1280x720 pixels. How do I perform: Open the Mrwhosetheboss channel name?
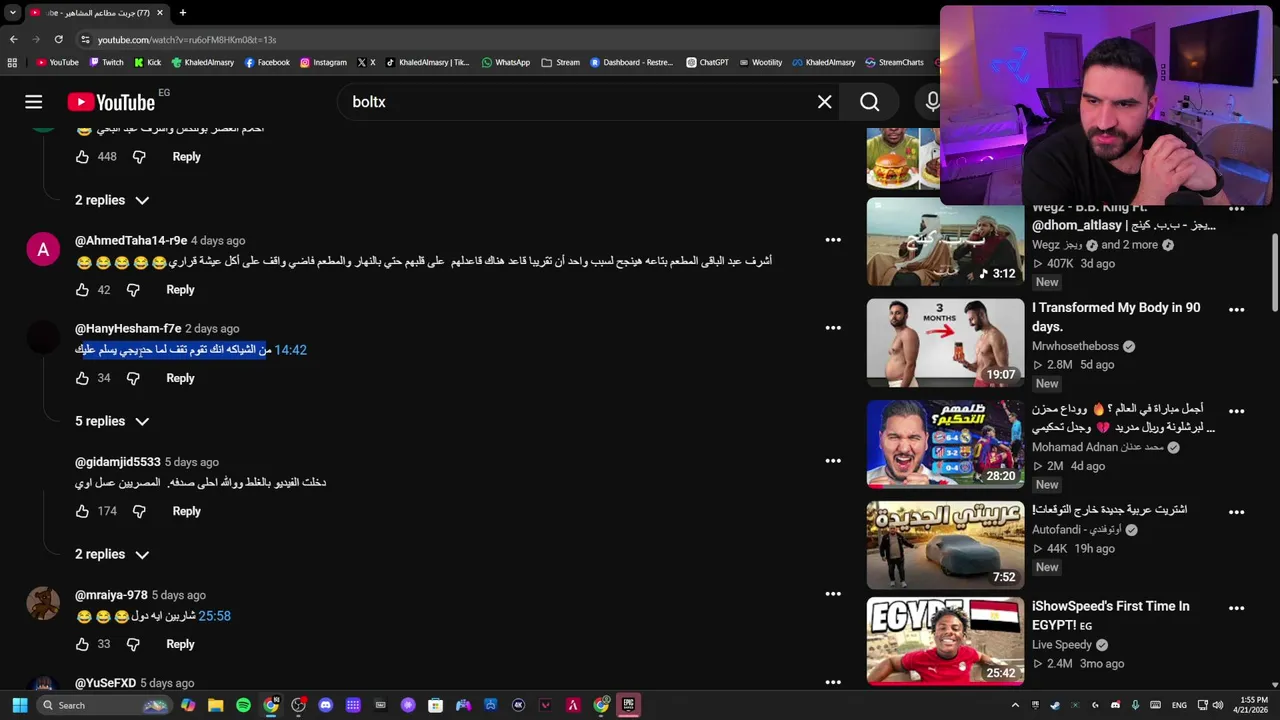1075,346
